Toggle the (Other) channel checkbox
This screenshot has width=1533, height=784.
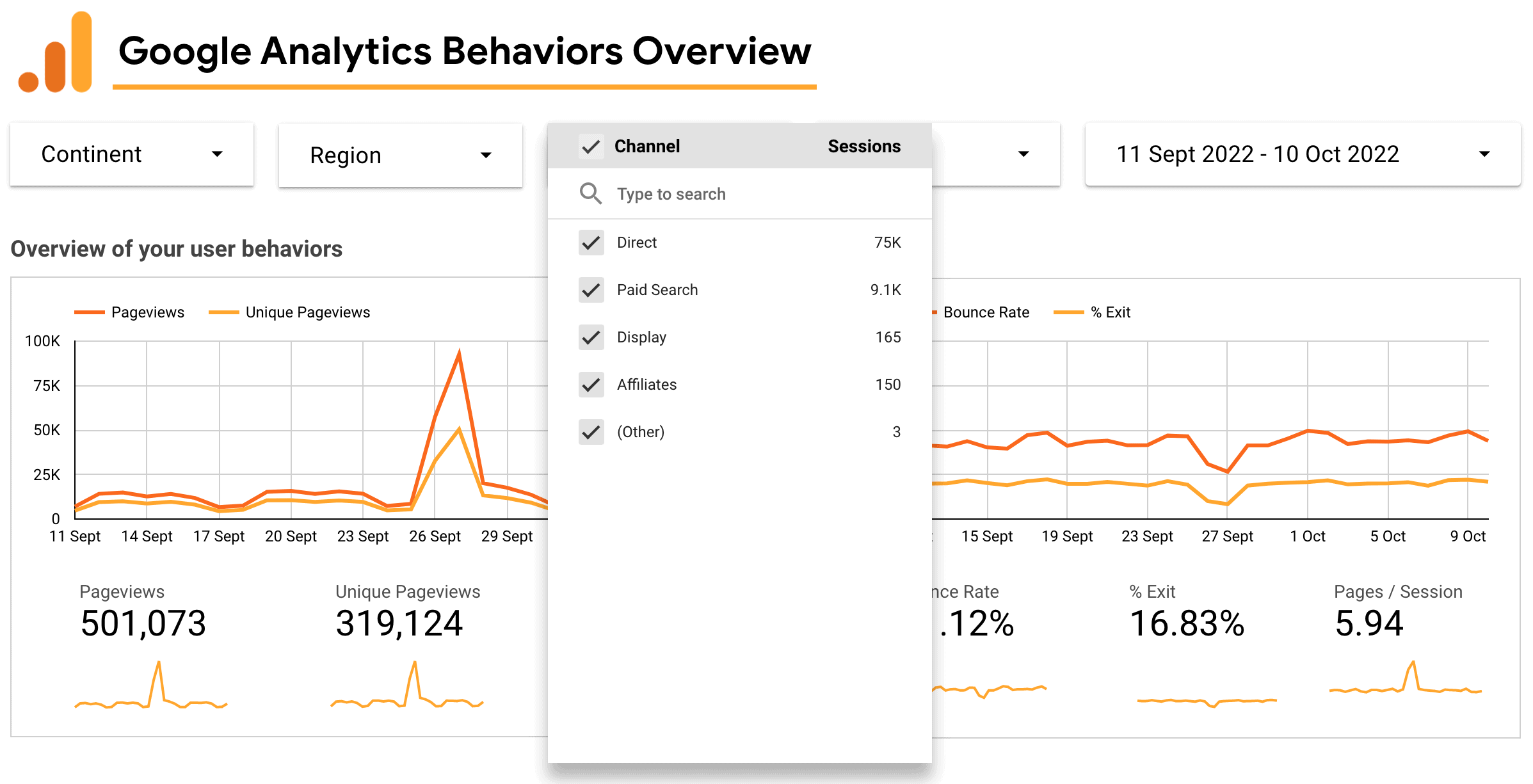591,432
